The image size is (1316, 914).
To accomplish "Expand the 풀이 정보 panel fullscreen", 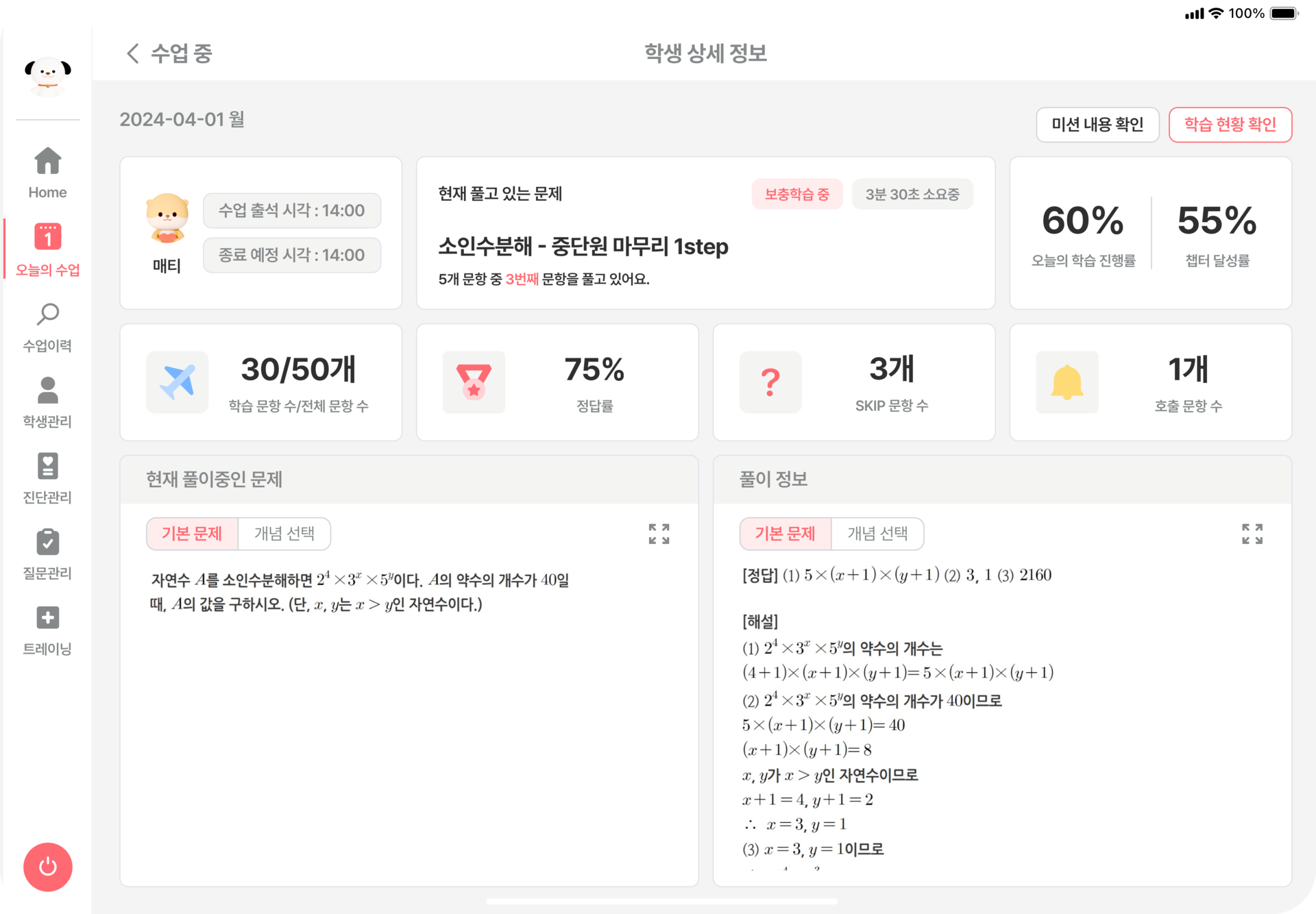I will [1252, 534].
